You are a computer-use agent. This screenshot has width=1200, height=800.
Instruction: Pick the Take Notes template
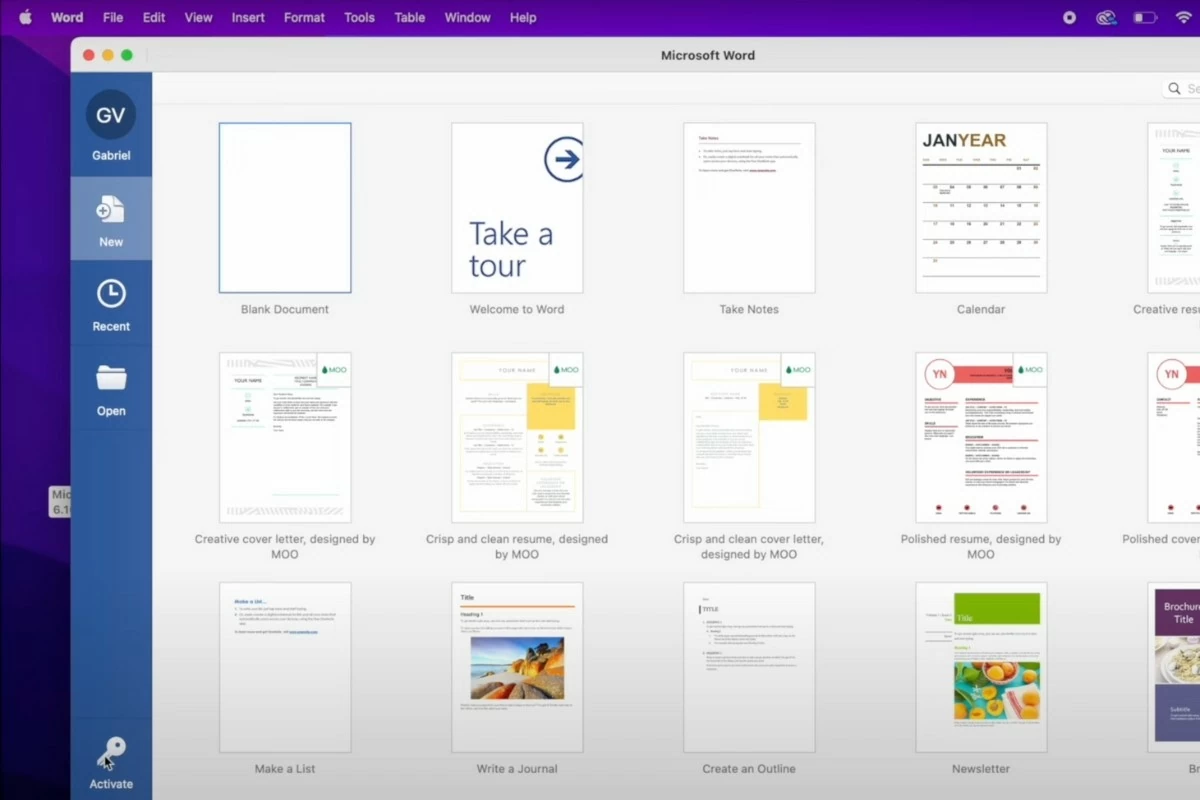749,208
